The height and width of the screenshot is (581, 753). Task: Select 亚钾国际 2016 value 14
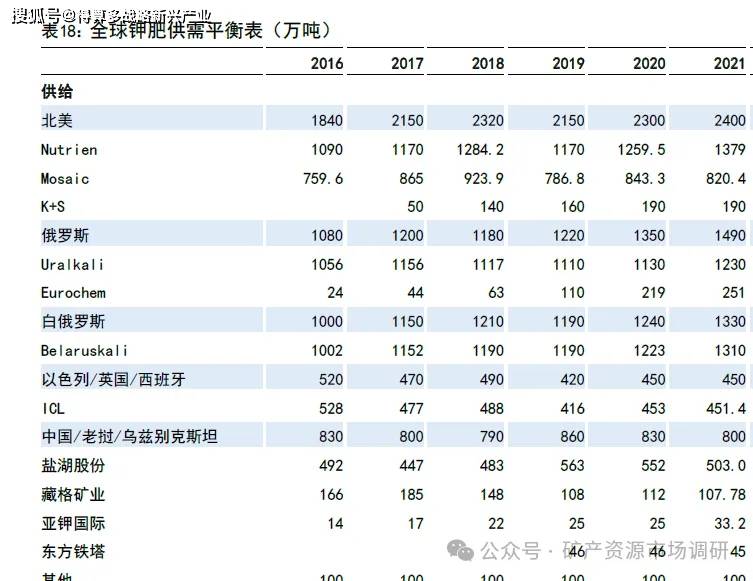click(x=335, y=523)
